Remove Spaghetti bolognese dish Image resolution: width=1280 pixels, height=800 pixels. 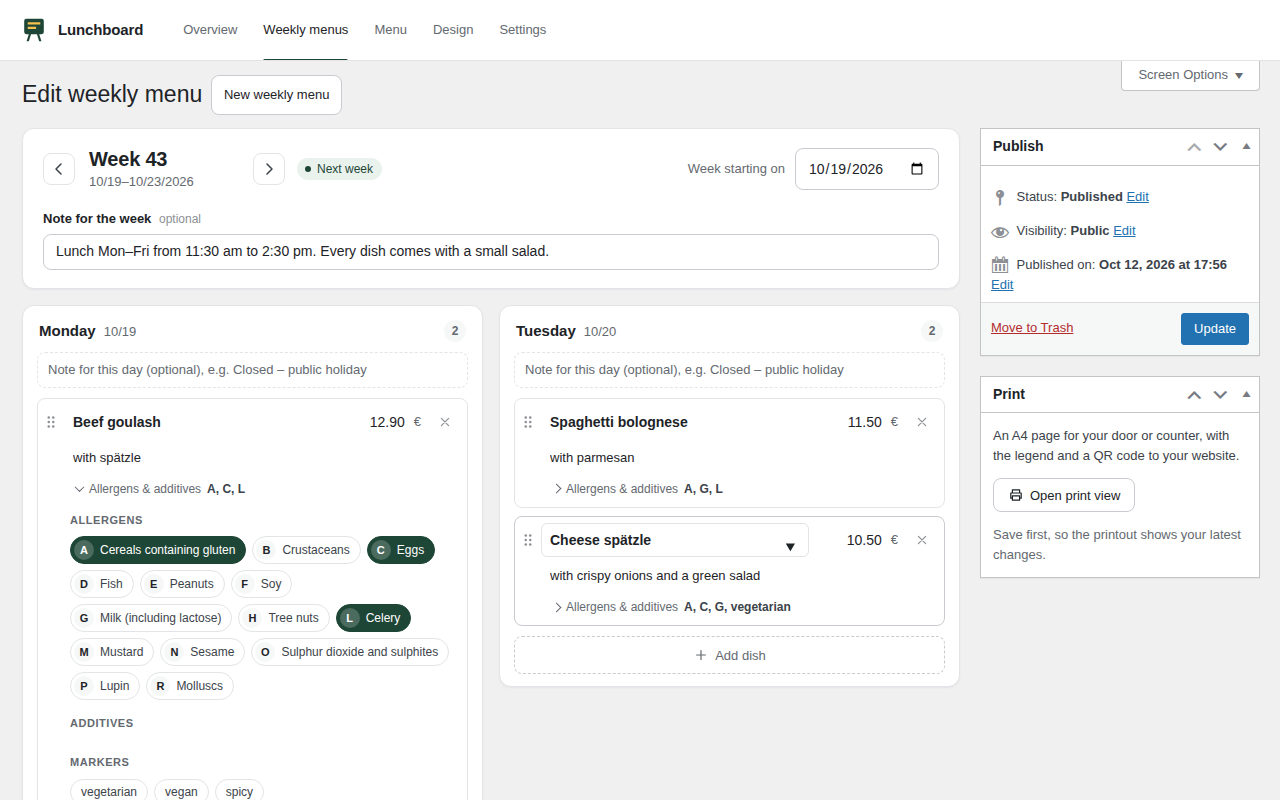pyautogui.click(x=922, y=422)
